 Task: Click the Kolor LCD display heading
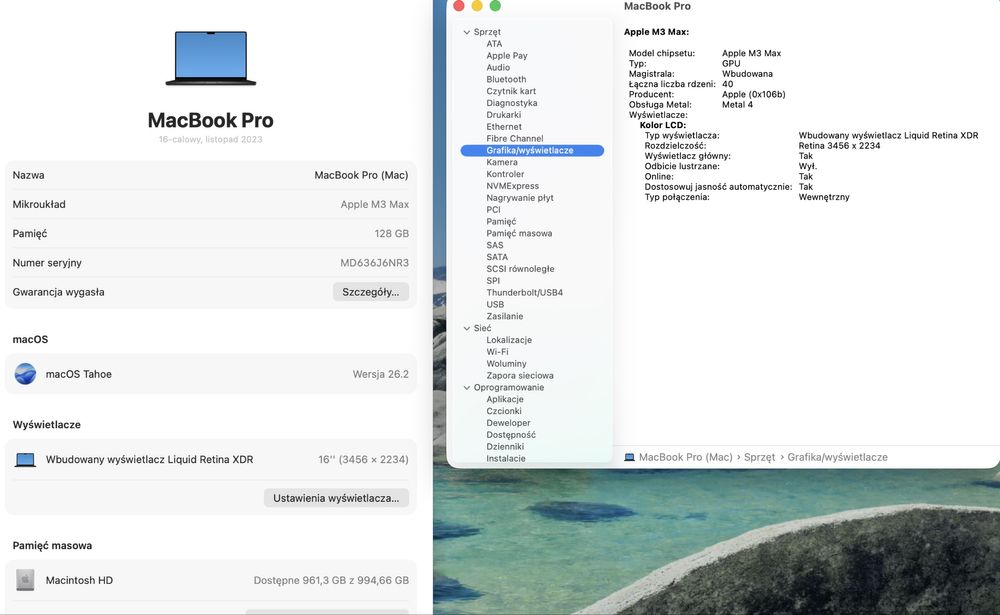(663, 125)
